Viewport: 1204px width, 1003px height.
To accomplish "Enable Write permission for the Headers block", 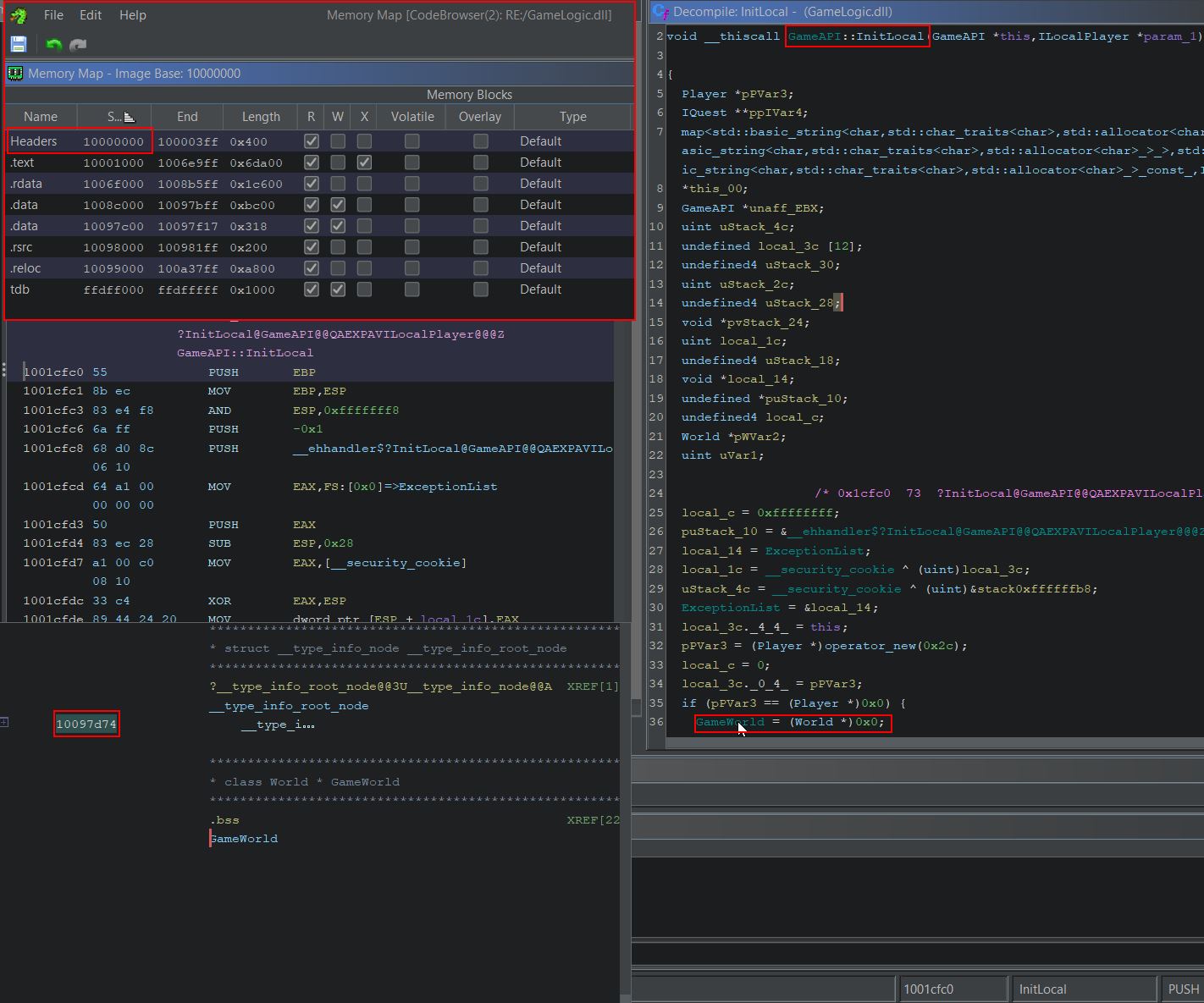I will click(x=338, y=141).
